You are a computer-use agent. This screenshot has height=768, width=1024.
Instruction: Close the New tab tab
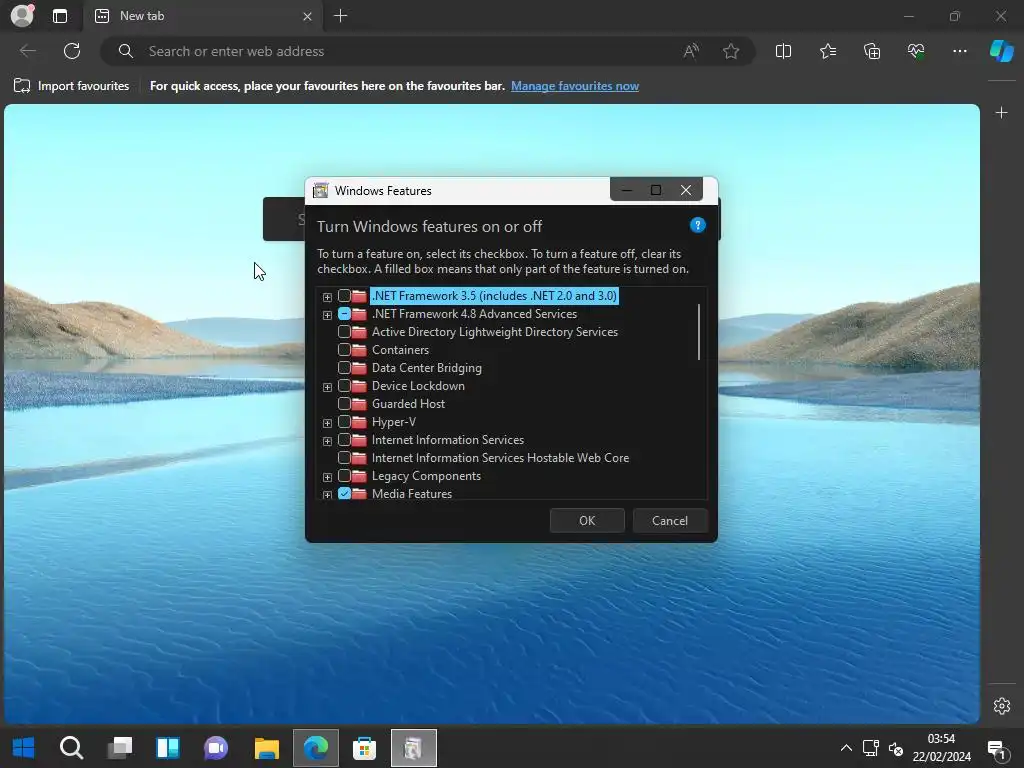point(307,16)
